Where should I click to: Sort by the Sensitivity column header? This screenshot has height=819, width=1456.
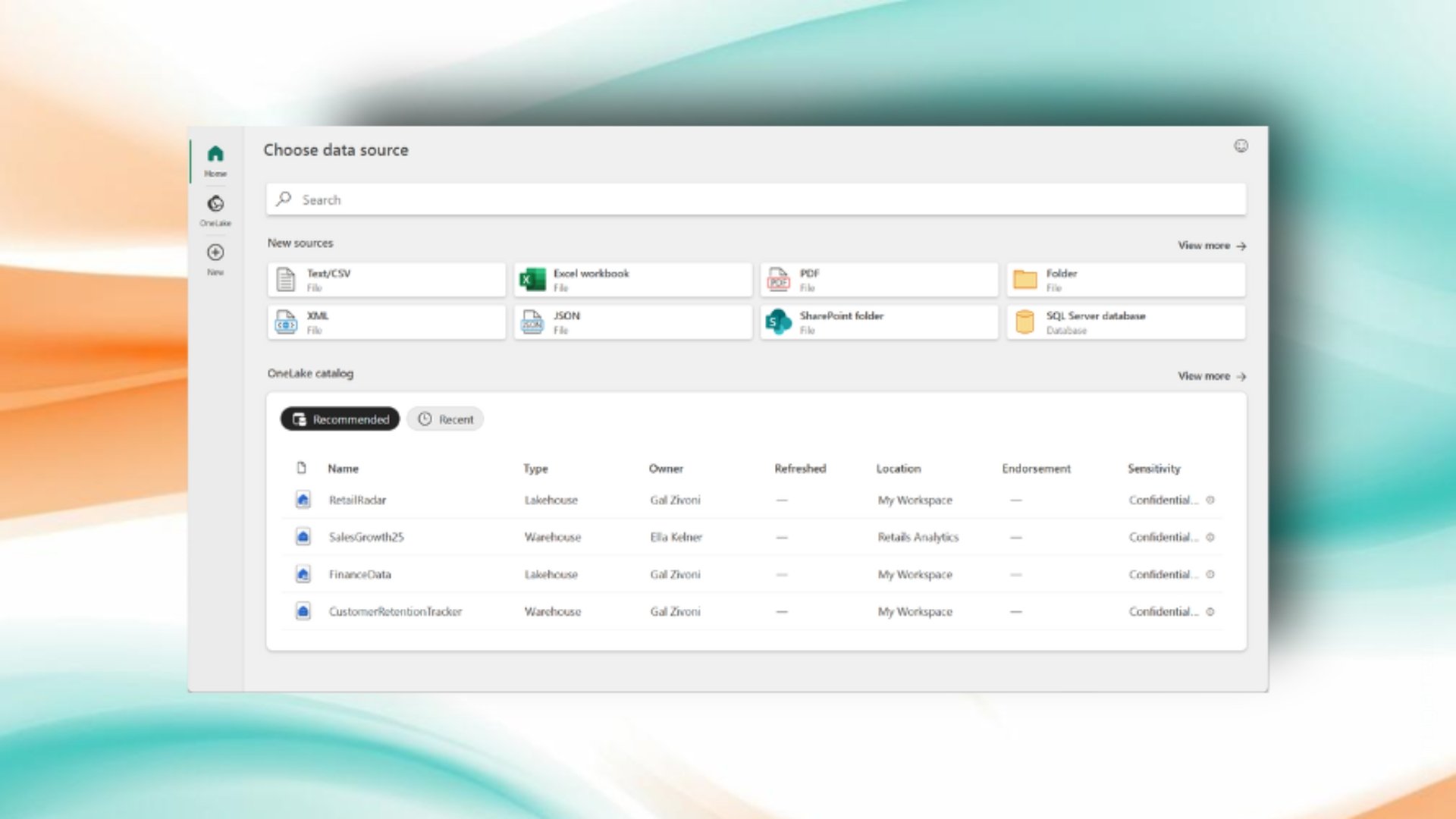tap(1154, 469)
